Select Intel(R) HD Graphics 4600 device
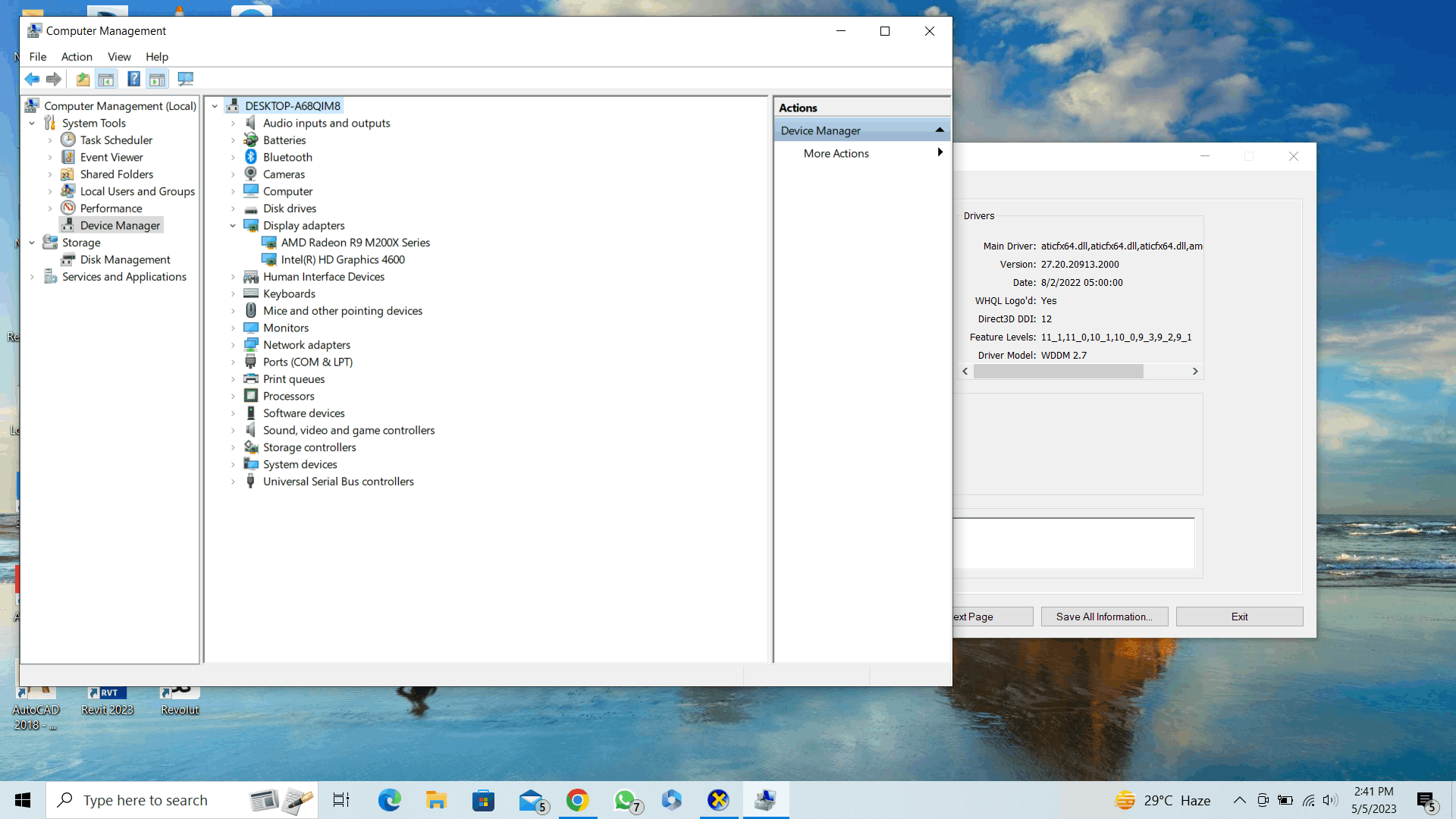1456x819 pixels. [343, 259]
